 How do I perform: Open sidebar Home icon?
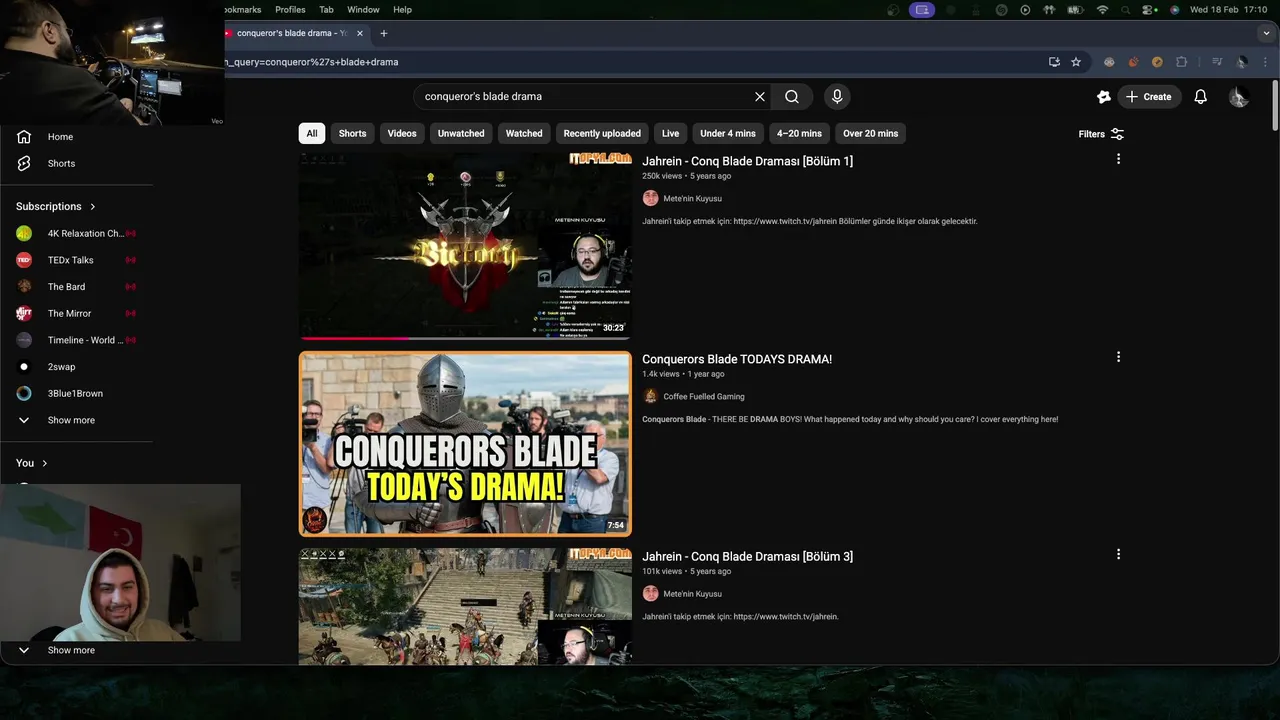[x=24, y=137]
